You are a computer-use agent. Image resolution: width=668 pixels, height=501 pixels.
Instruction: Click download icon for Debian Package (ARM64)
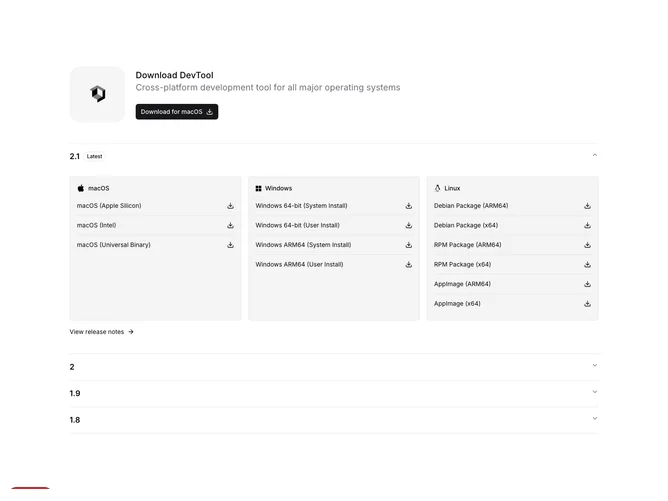587,206
